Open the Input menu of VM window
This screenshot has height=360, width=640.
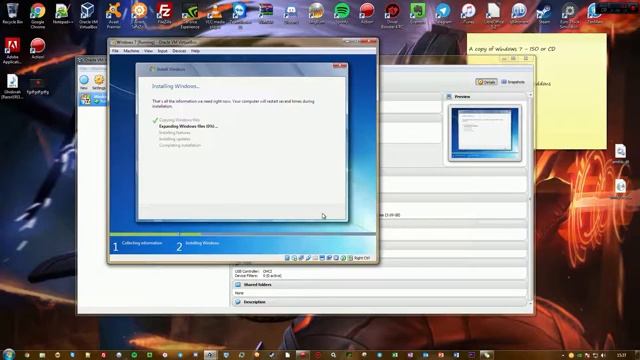tap(162, 51)
